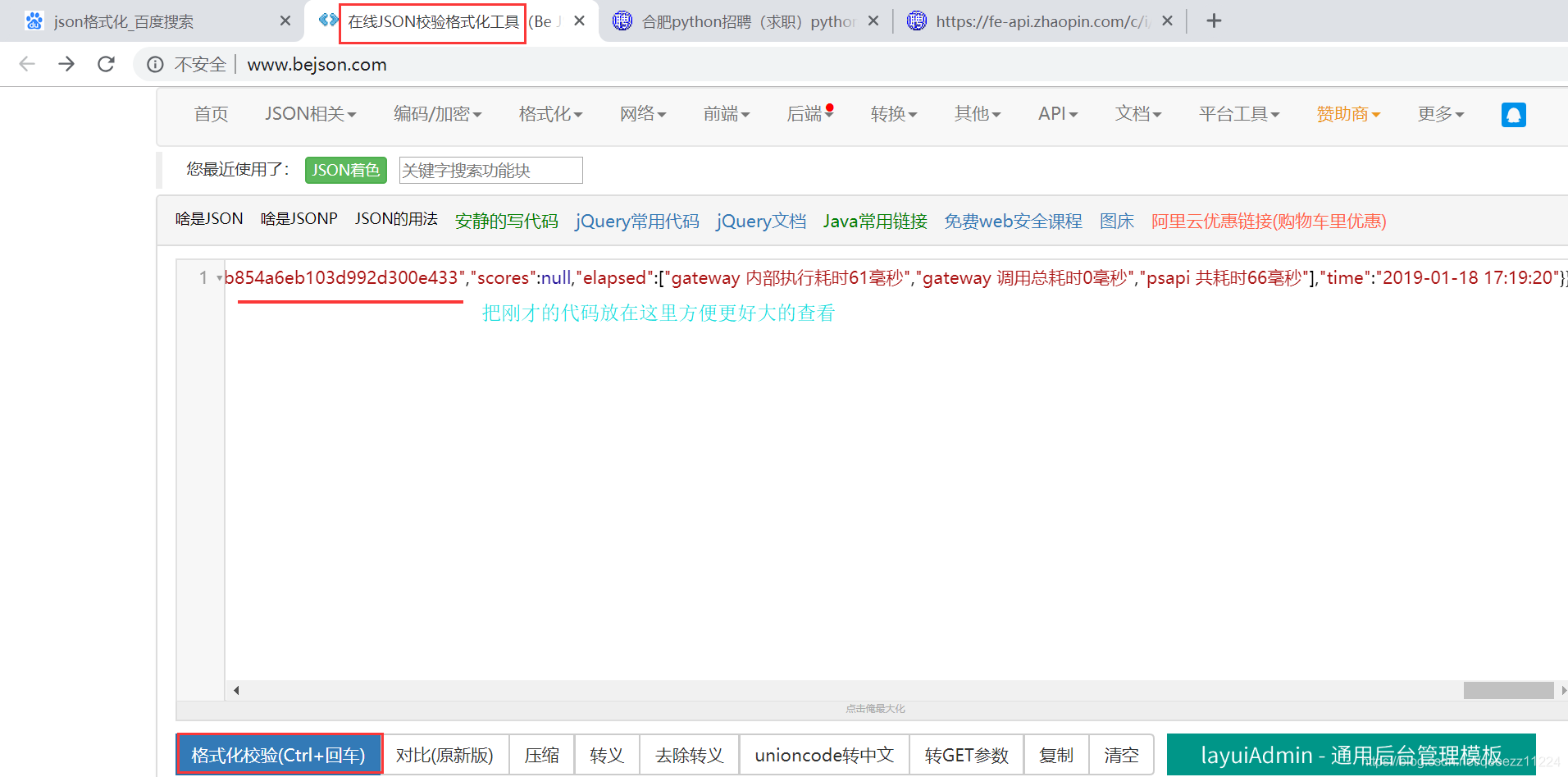Click the unioncode转中文 button
This screenshot has width=1568, height=777.
tap(824, 755)
